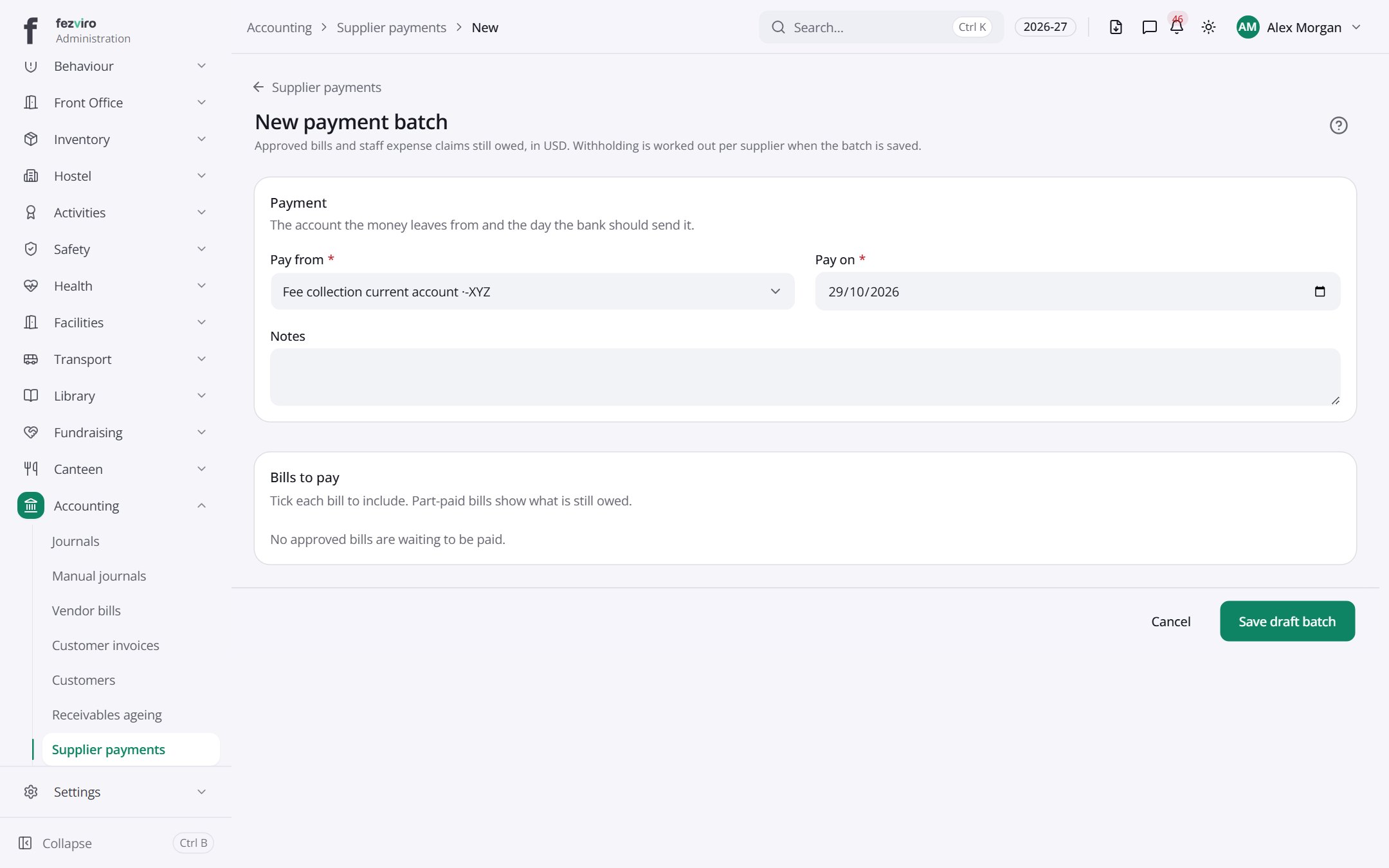Image resolution: width=1389 pixels, height=868 pixels.
Task: Expand the Settings chevron
Action: [201, 792]
